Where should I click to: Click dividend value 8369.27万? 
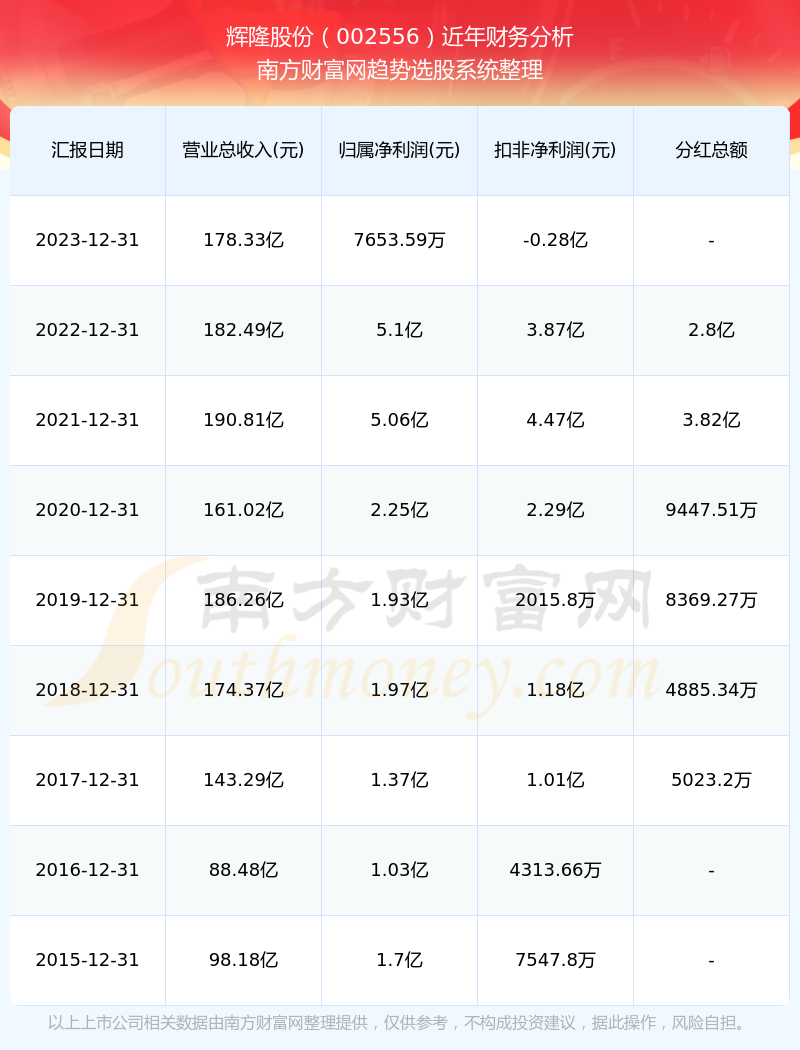click(712, 600)
